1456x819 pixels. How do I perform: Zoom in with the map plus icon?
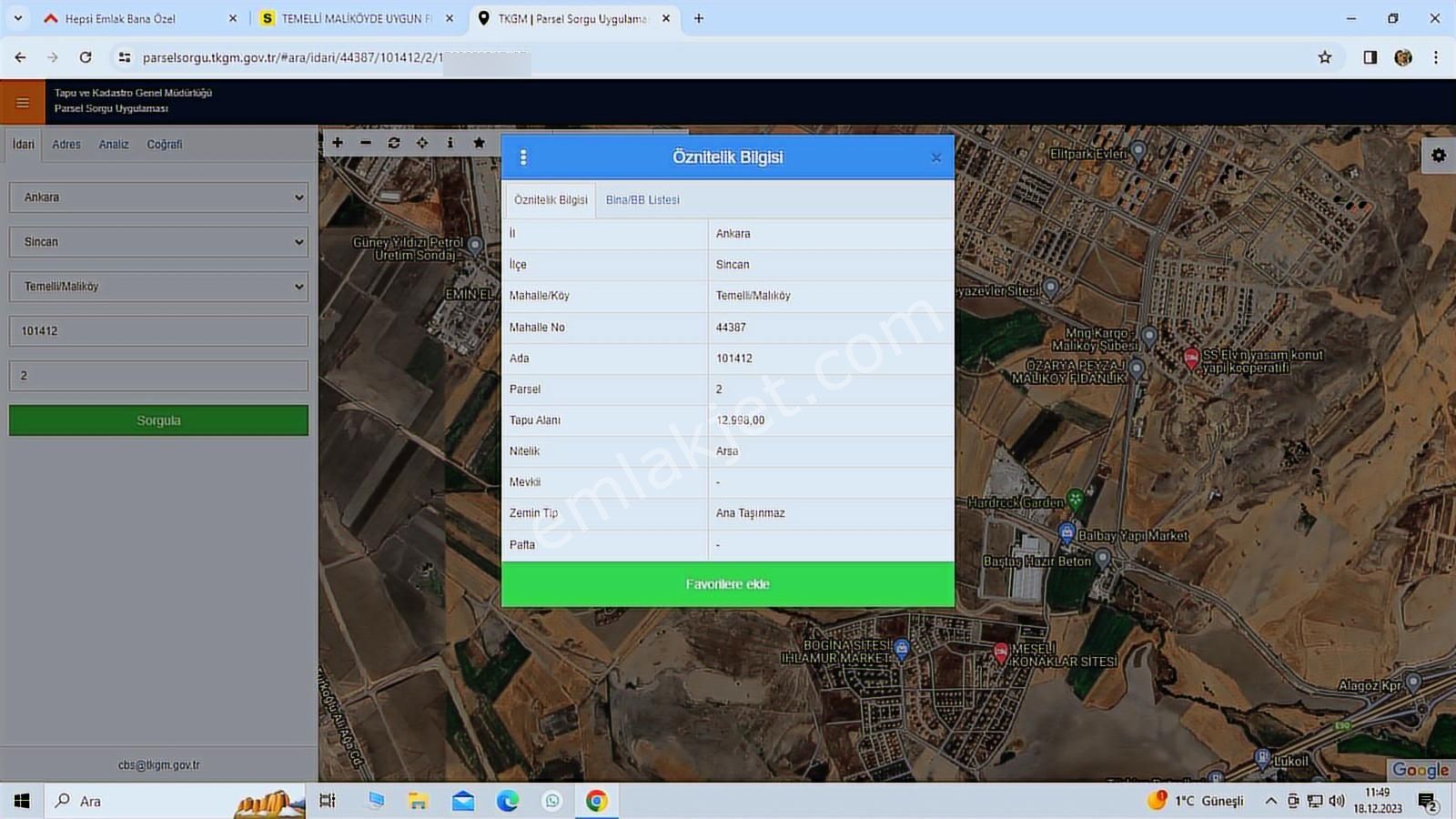pos(338,143)
